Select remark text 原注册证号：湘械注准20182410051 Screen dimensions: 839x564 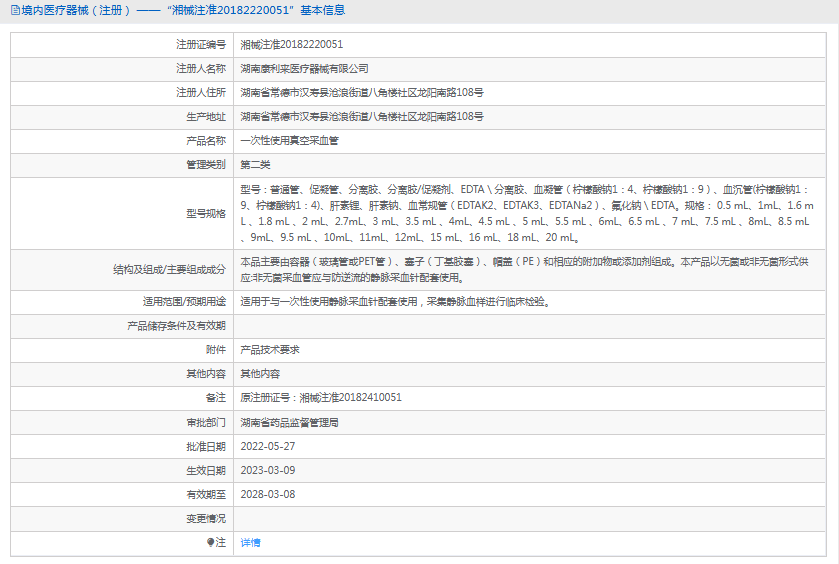point(321,398)
